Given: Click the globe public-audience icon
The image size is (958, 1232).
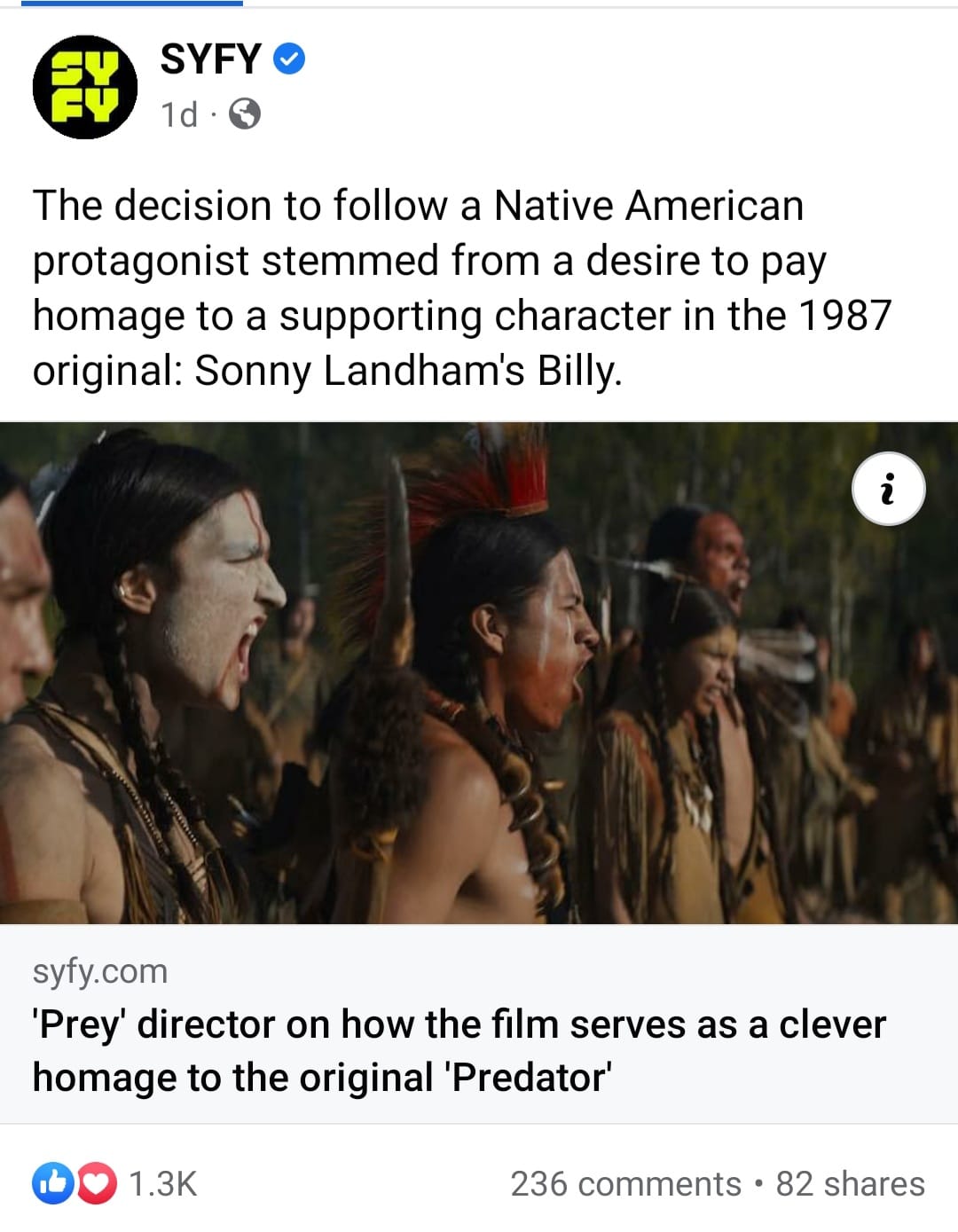Looking at the screenshot, I should coord(245,114).
